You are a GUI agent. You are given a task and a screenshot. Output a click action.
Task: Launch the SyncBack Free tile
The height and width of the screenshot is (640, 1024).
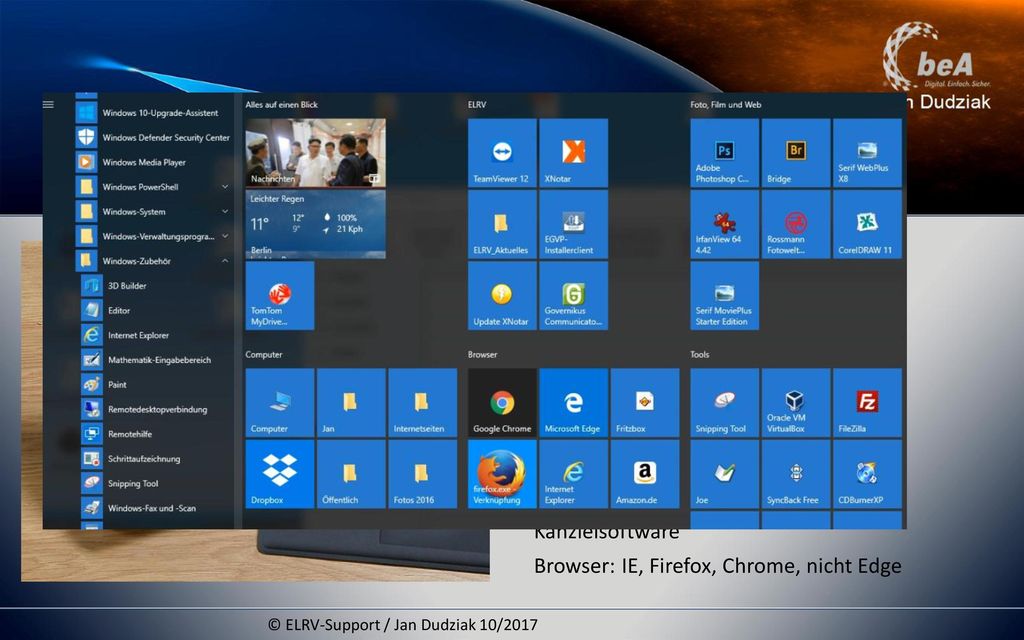796,473
